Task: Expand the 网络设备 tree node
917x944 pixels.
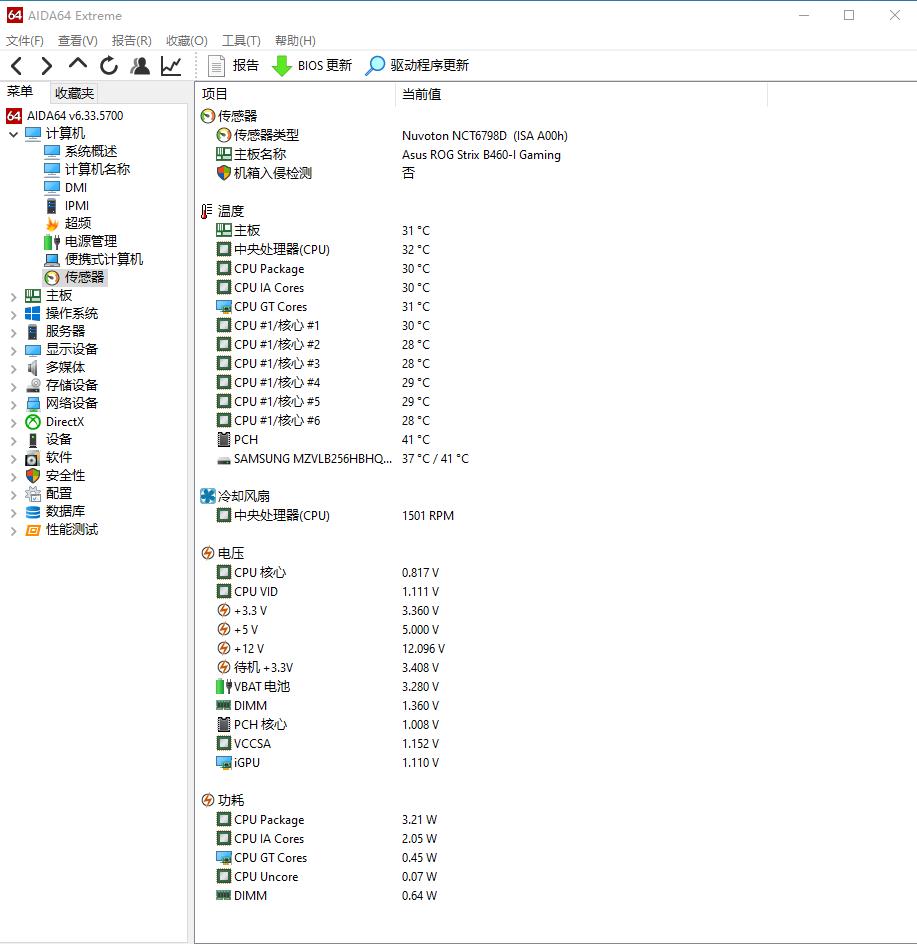Action: (x=13, y=404)
